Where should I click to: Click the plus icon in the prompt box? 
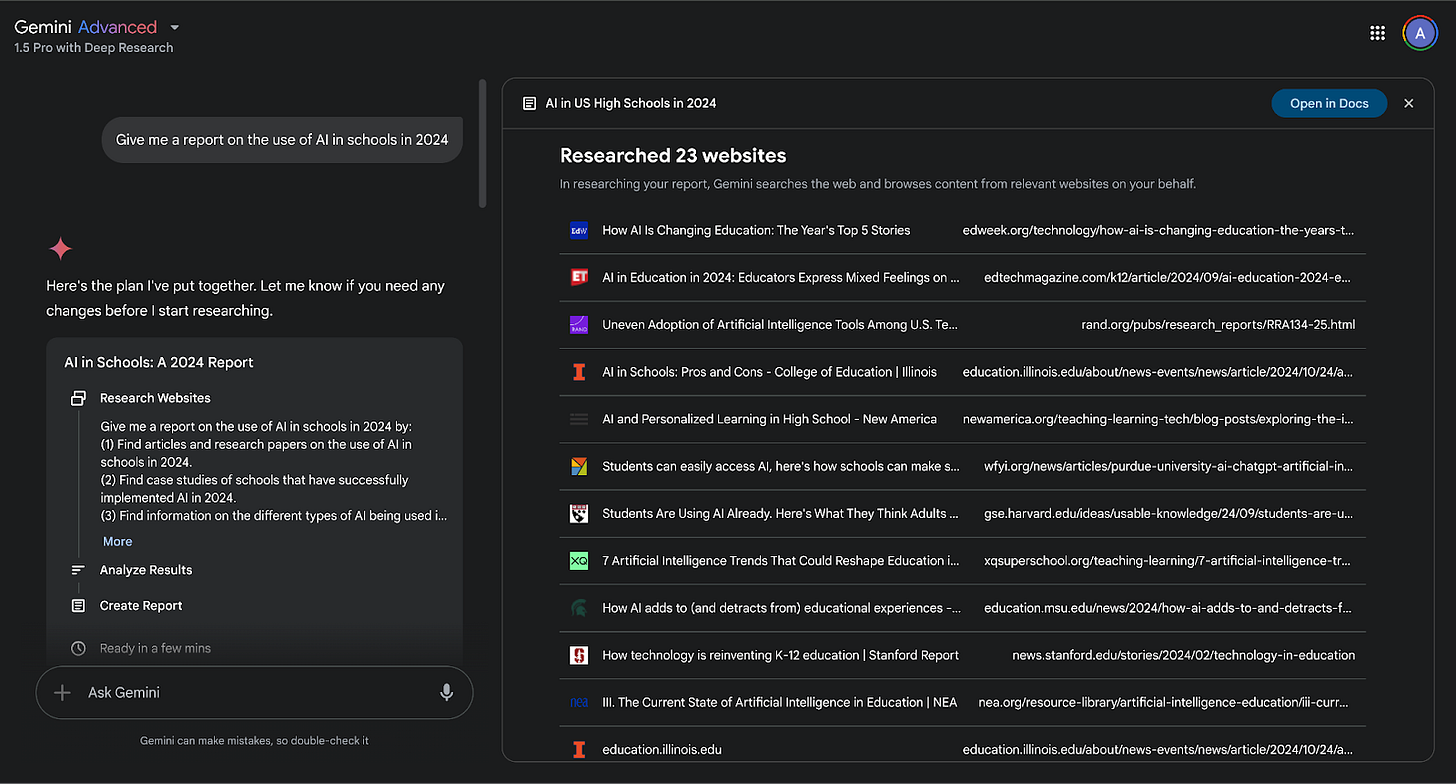coord(62,692)
